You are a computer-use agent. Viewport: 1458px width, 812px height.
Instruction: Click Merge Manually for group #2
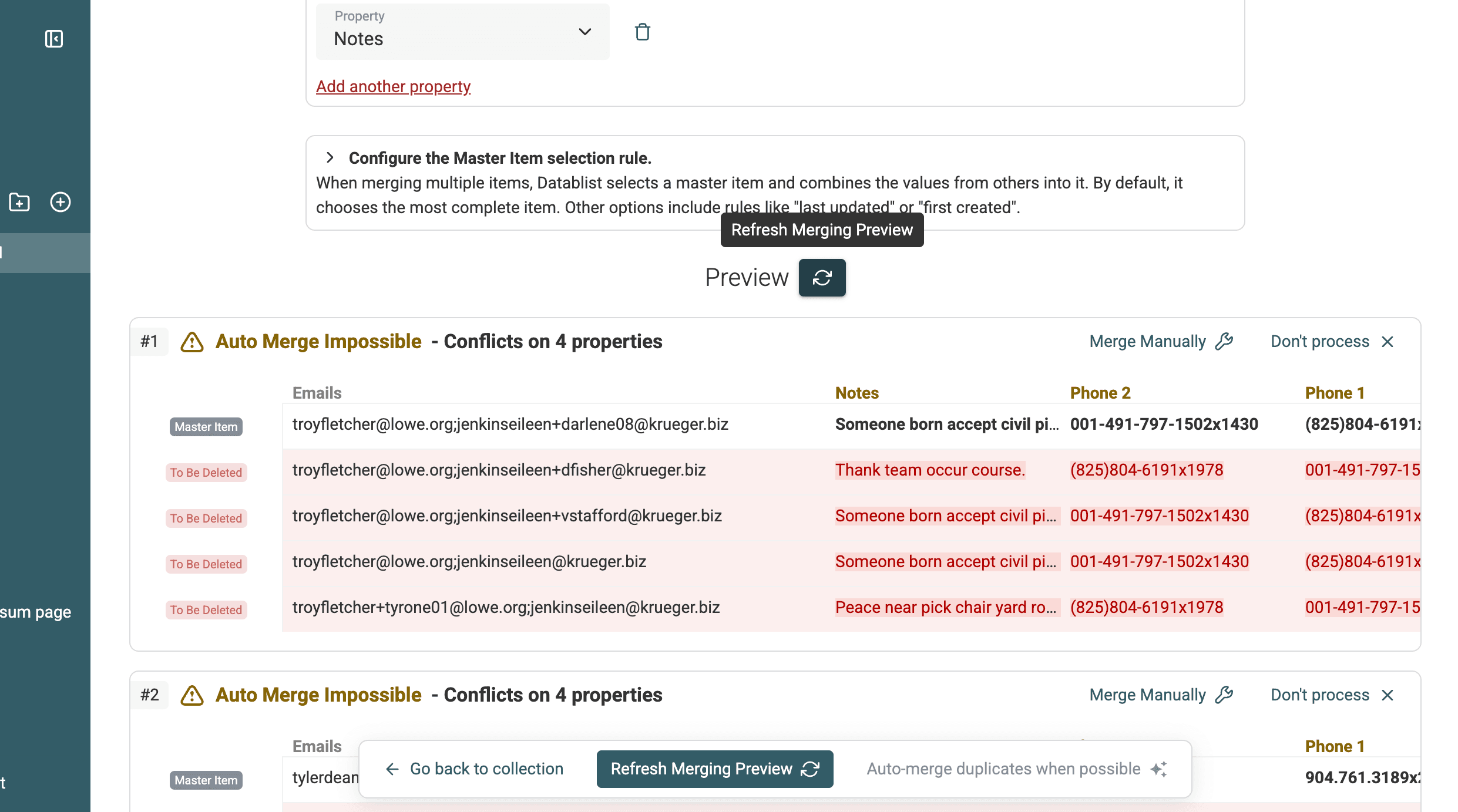click(1148, 695)
